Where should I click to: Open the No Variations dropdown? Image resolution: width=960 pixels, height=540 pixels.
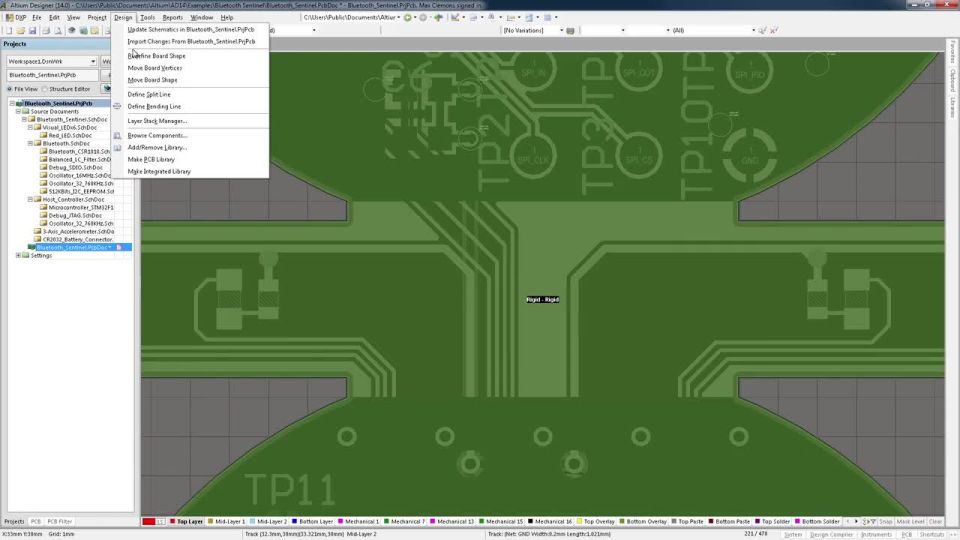point(561,30)
